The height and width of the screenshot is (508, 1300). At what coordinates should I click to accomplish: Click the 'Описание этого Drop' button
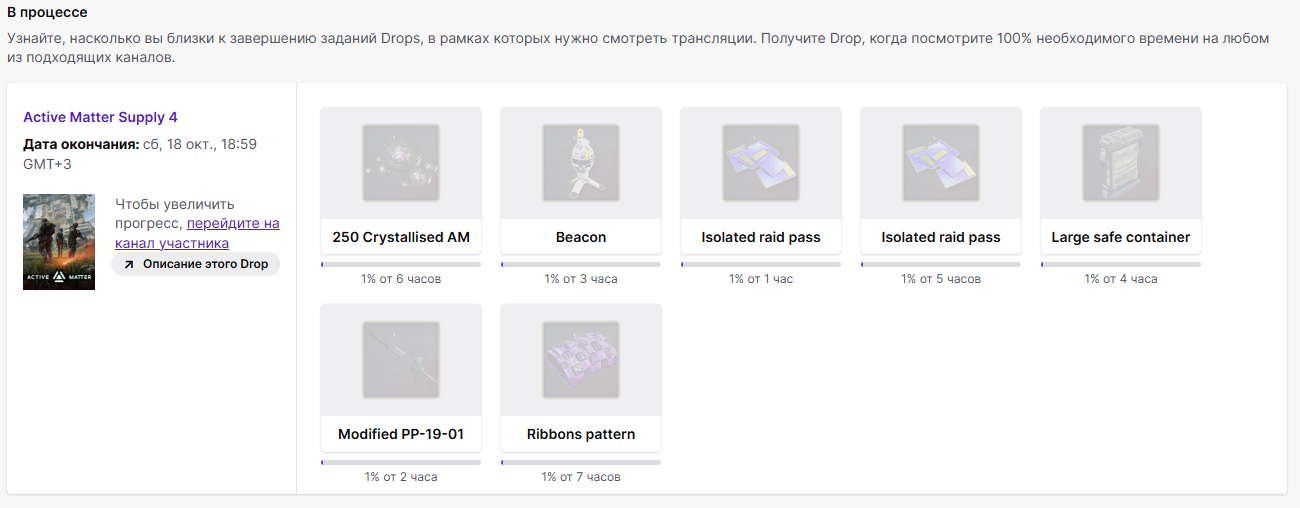(196, 264)
